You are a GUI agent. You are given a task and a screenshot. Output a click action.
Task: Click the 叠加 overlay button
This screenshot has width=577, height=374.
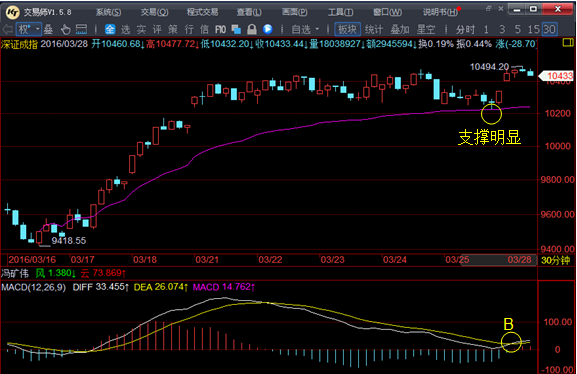(x=400, y=29)
